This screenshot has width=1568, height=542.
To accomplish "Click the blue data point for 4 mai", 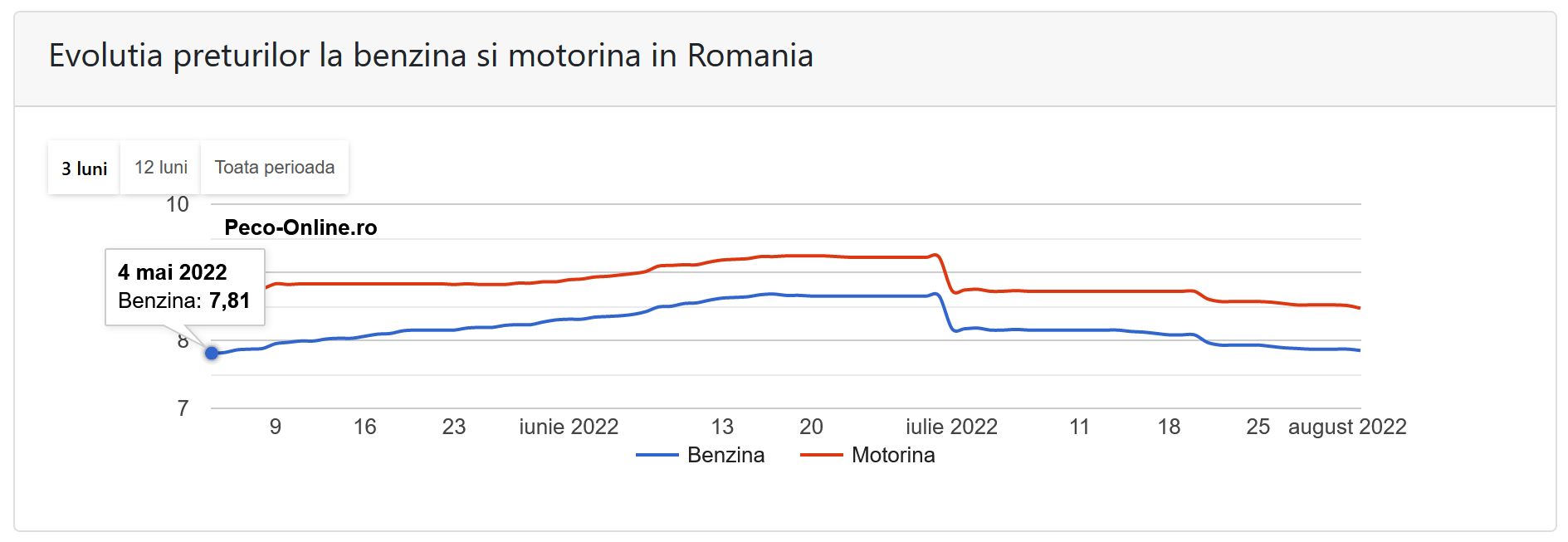I will tap(212, 353).
